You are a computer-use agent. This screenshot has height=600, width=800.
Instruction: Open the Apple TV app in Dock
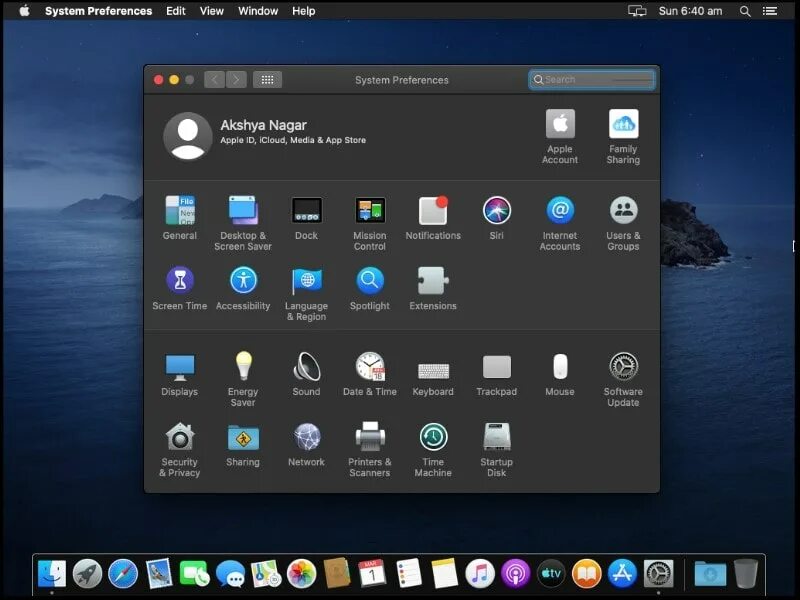coord(551,573)
